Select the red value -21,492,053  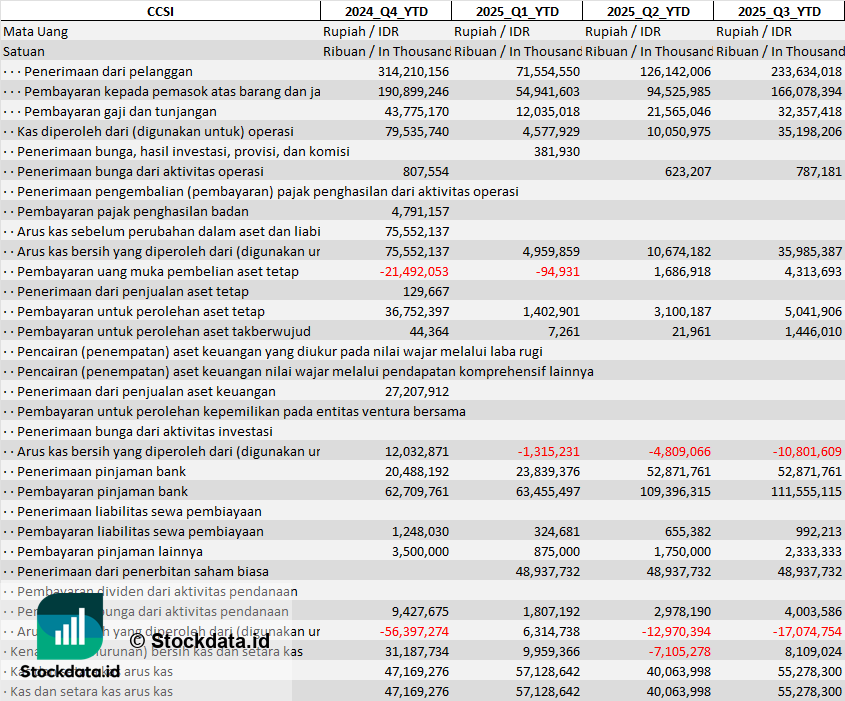(x=414, y=271)
